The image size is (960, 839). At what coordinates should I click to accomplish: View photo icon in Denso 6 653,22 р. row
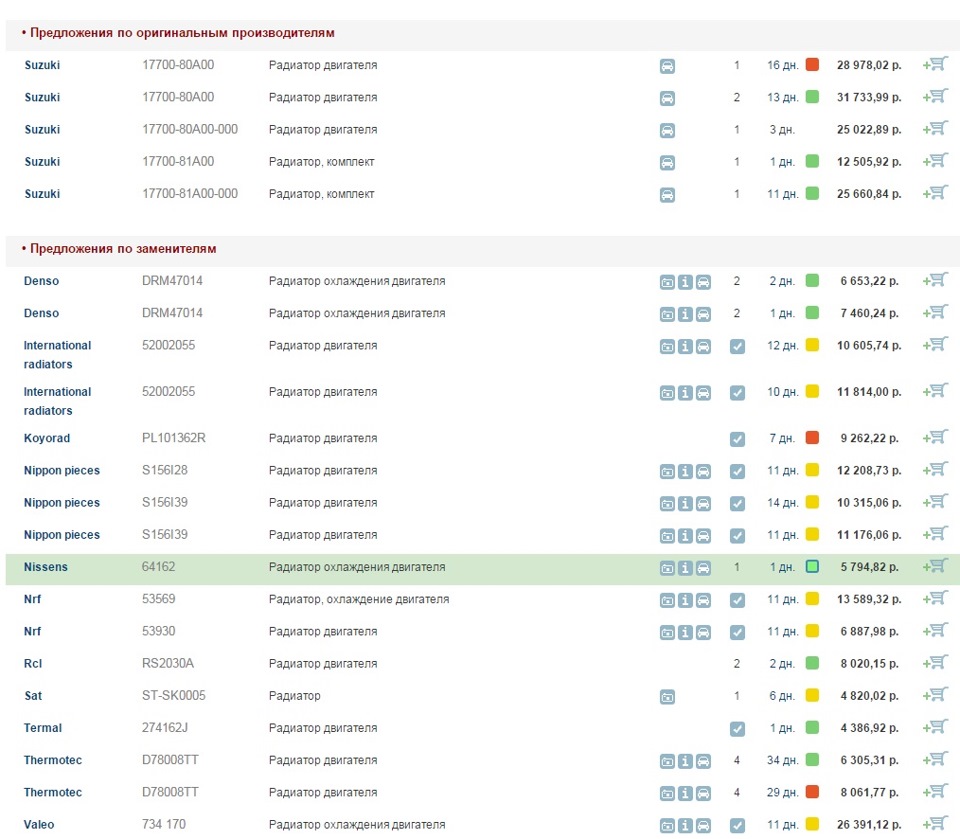coord(667,282)
